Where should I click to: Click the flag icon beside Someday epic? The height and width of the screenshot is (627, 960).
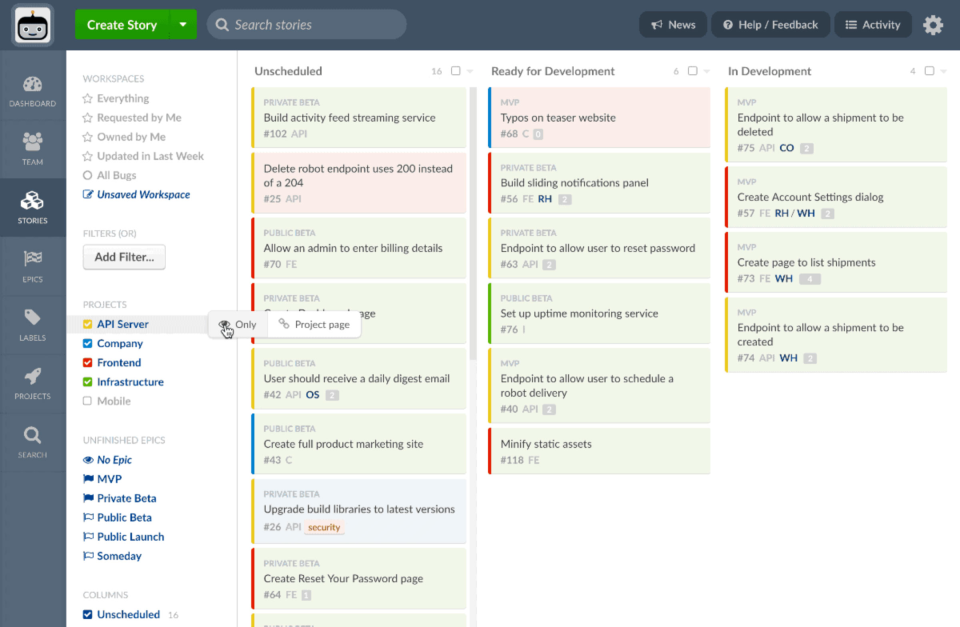[88, 556]
